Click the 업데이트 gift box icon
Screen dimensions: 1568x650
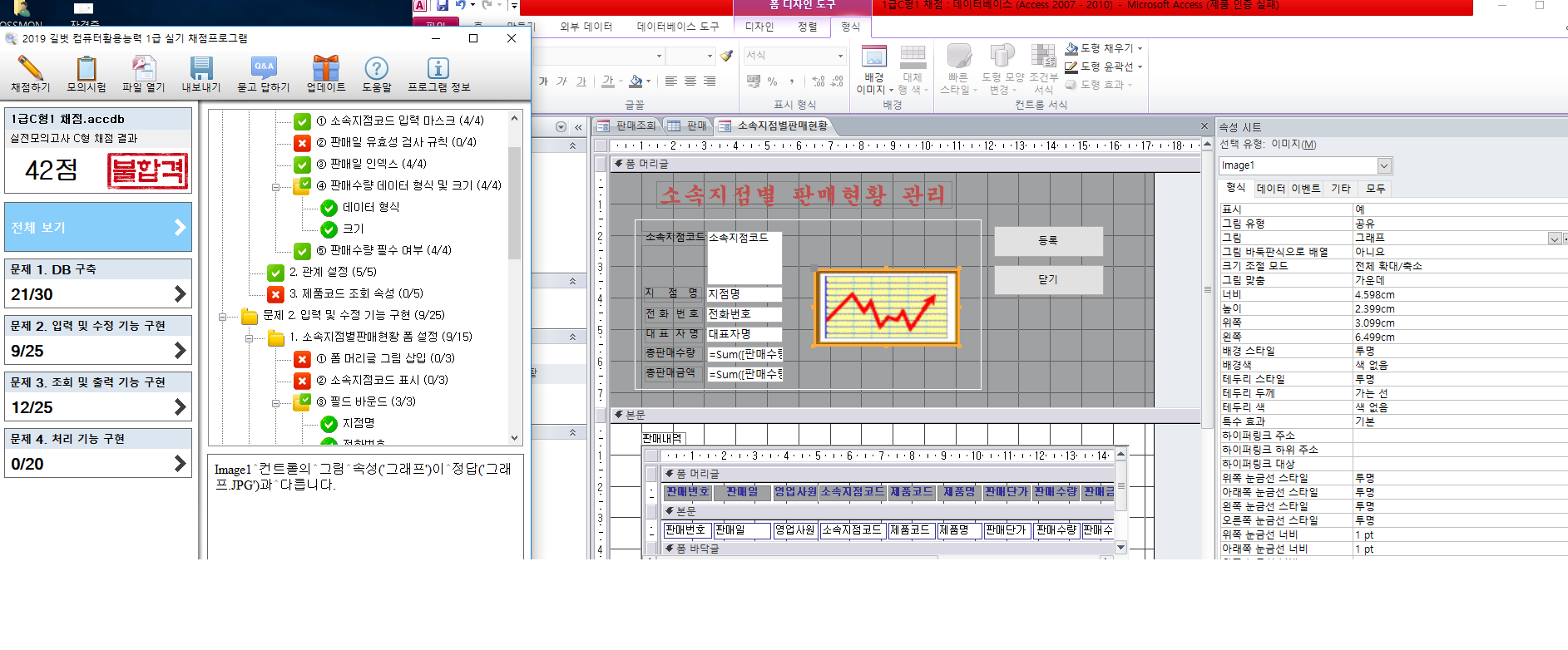tap(325, 68)
